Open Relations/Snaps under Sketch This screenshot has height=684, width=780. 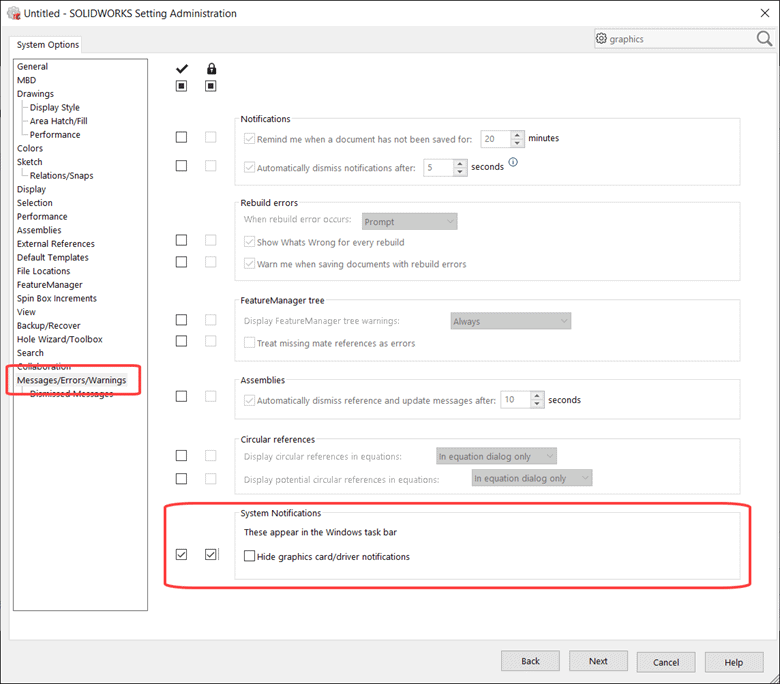(x=61, y=176)
